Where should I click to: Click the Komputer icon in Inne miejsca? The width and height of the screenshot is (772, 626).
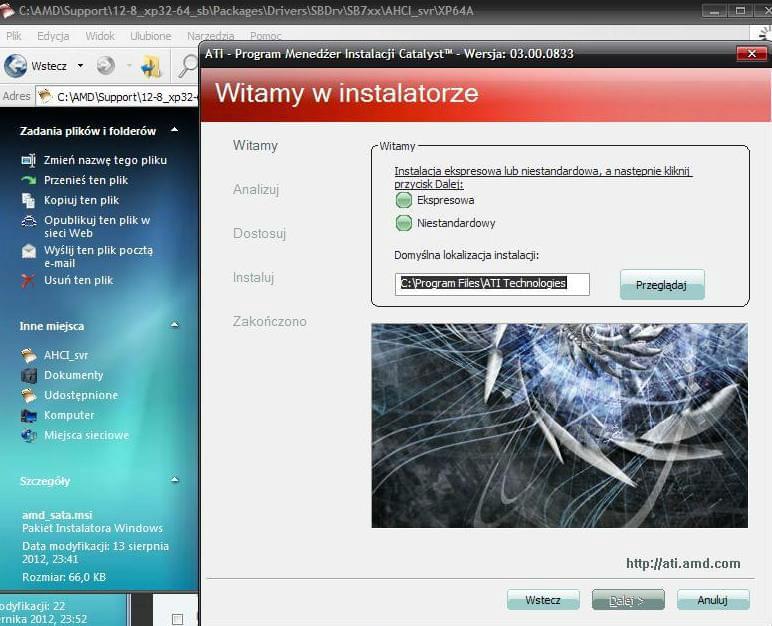pyautogui.click(x=29, y=415)
